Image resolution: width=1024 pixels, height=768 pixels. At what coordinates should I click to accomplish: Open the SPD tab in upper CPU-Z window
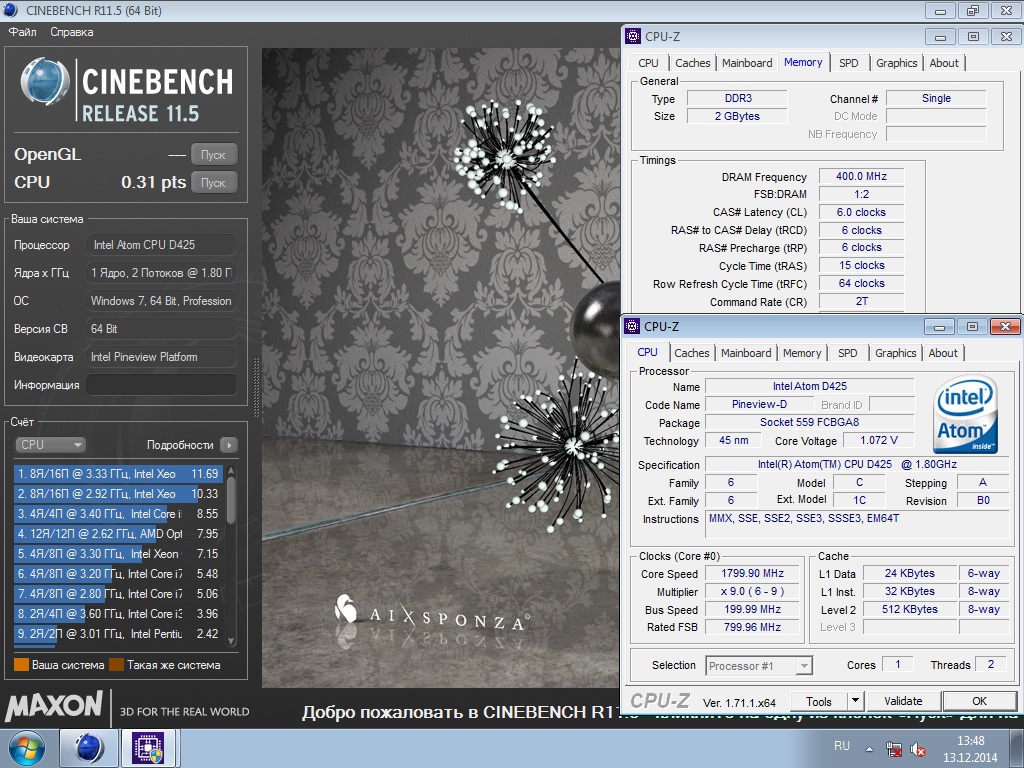(x=848, y=63)
